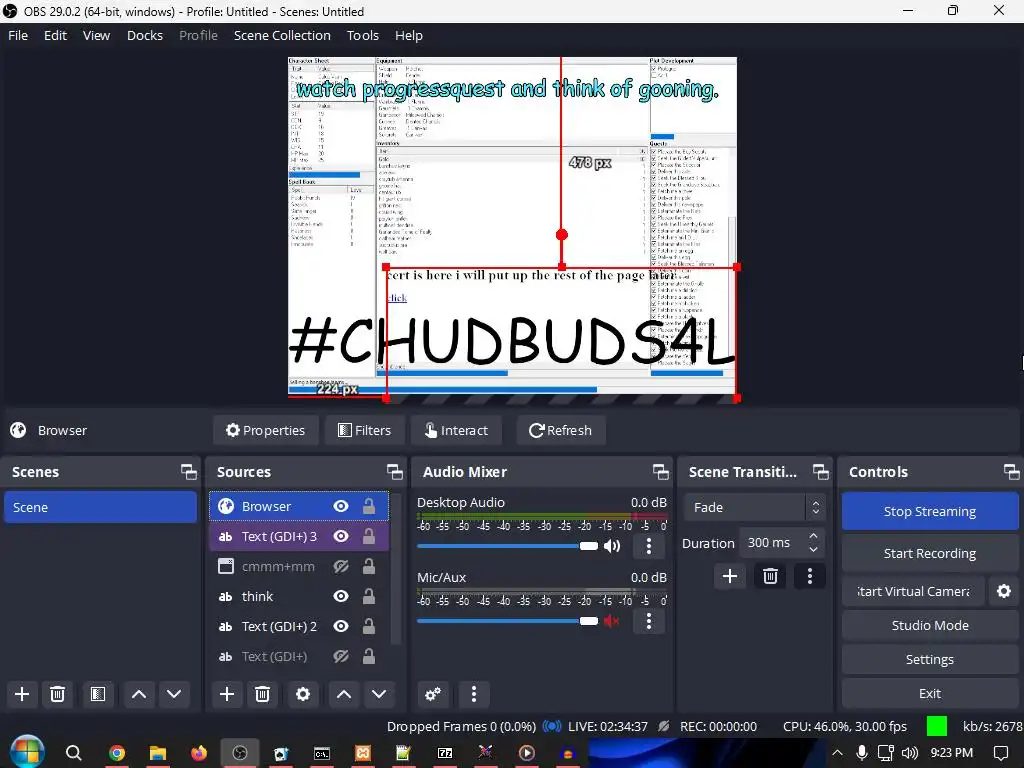Undock the Scenes panel
The width and height of the screenshot is (1024, 768).
[x=189, y=472]
